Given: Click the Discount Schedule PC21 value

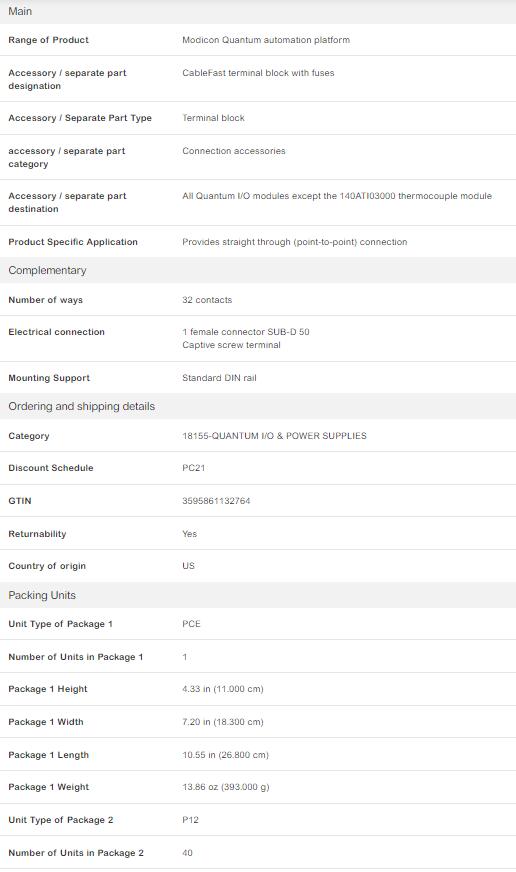Looking at the screenshot, I should pyautogui.click(x=194, y=468).
